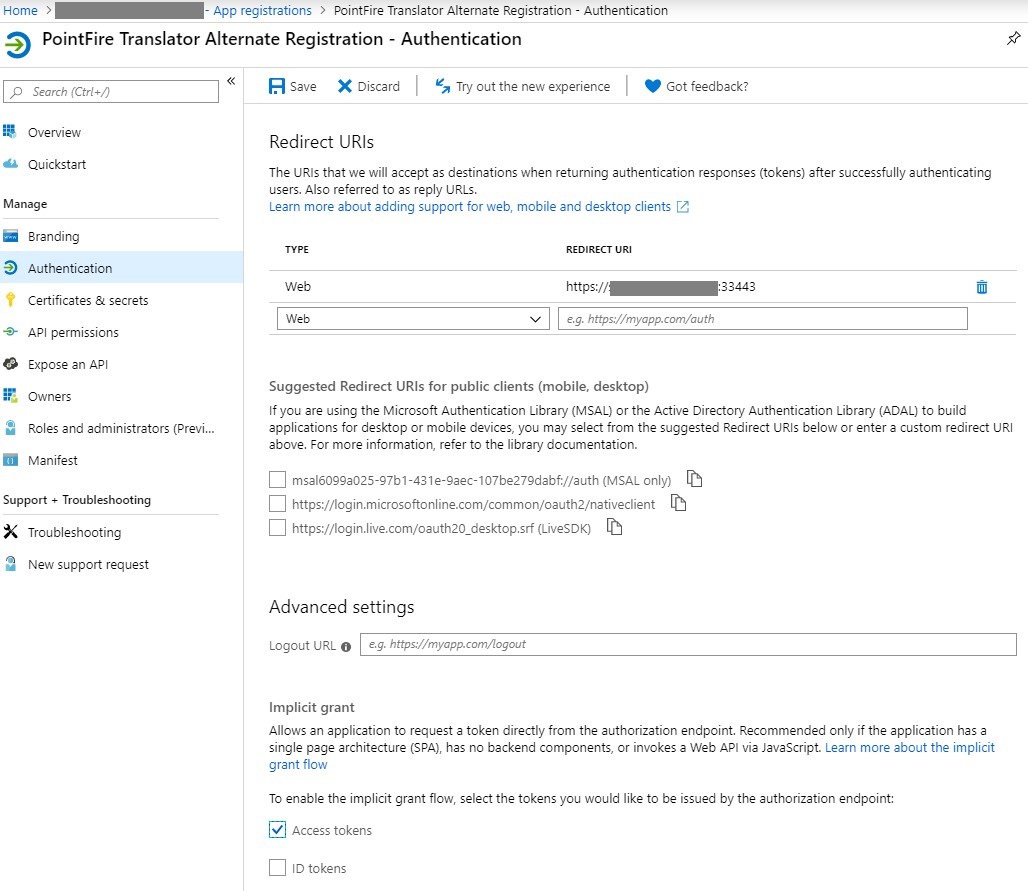Viewport: 1028px width, 891px height.
Task: Click the Discard button label
Action: (x=378, y=87)
